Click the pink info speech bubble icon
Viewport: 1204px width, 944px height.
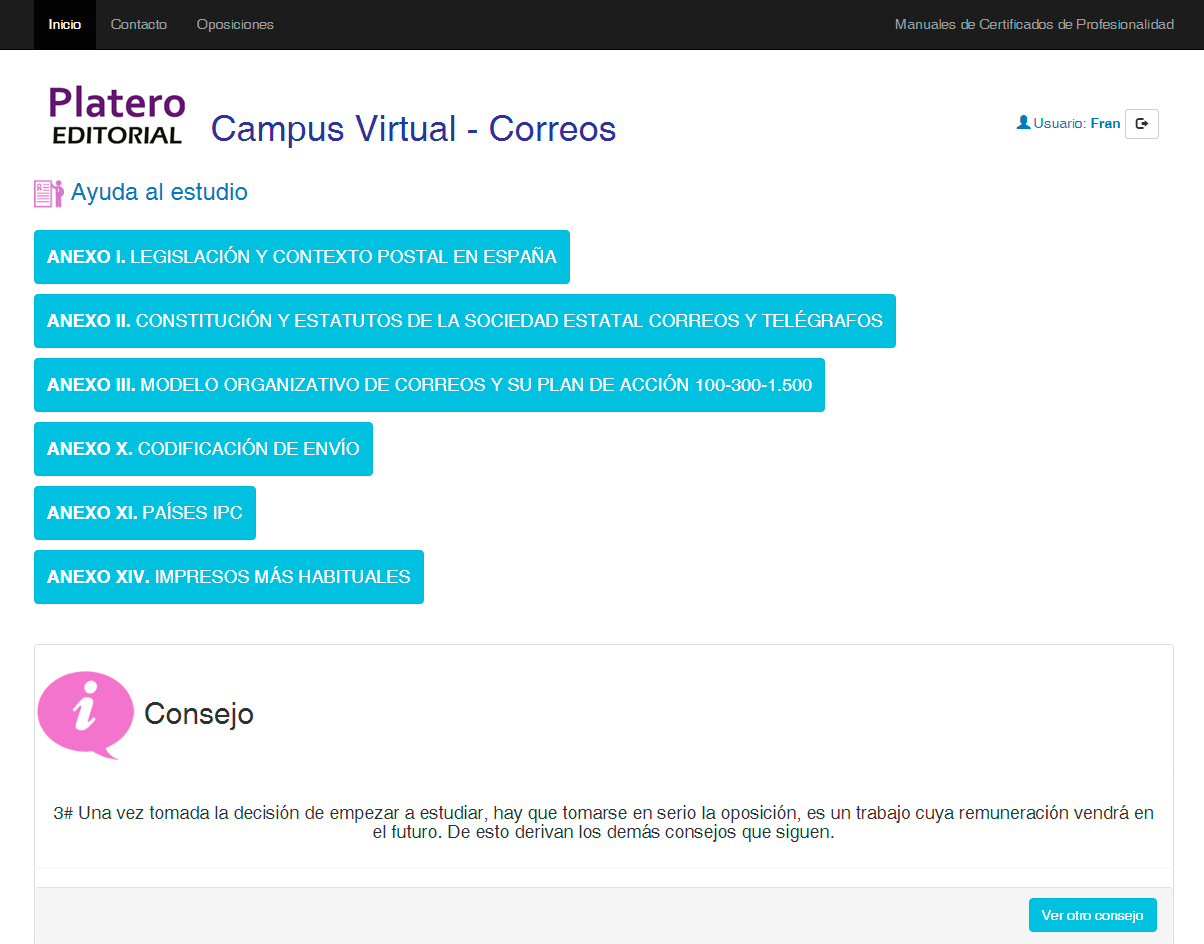[85, 715]
